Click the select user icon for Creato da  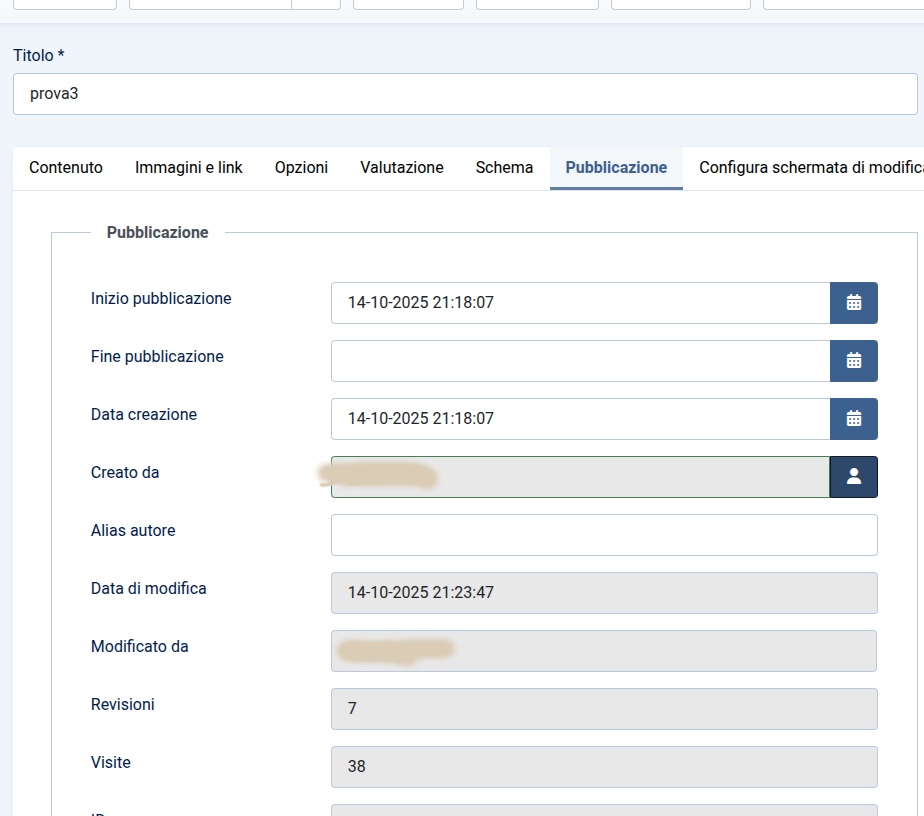pos(853,477)
